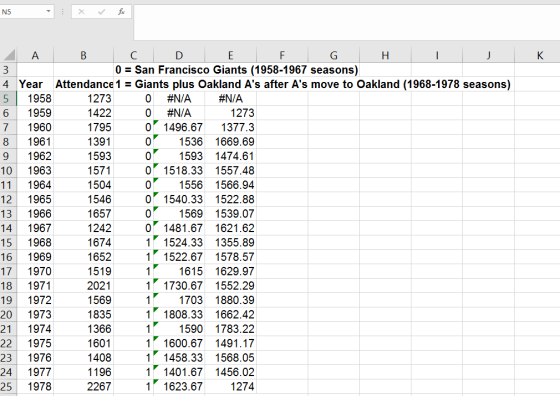Click attendance value 2267 for 1978
The height and width of the screenshot is (396, 560).
coord(83,386)
